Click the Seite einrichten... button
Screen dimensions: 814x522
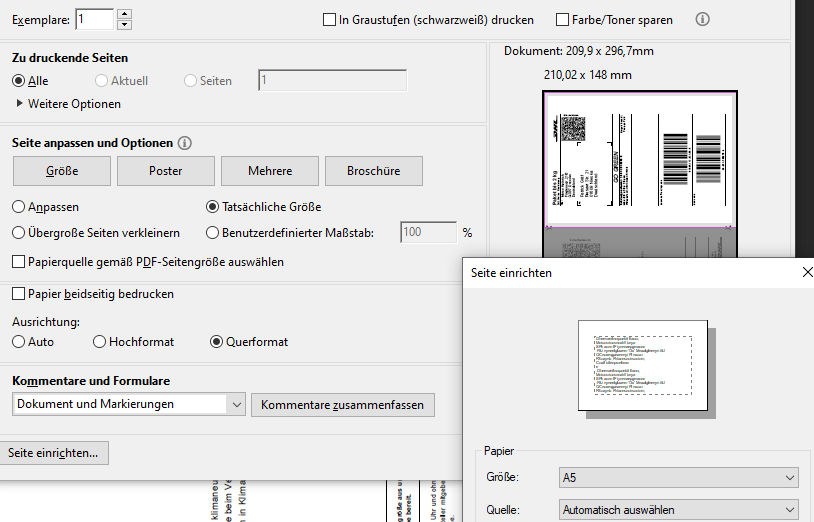pos(53,453)
